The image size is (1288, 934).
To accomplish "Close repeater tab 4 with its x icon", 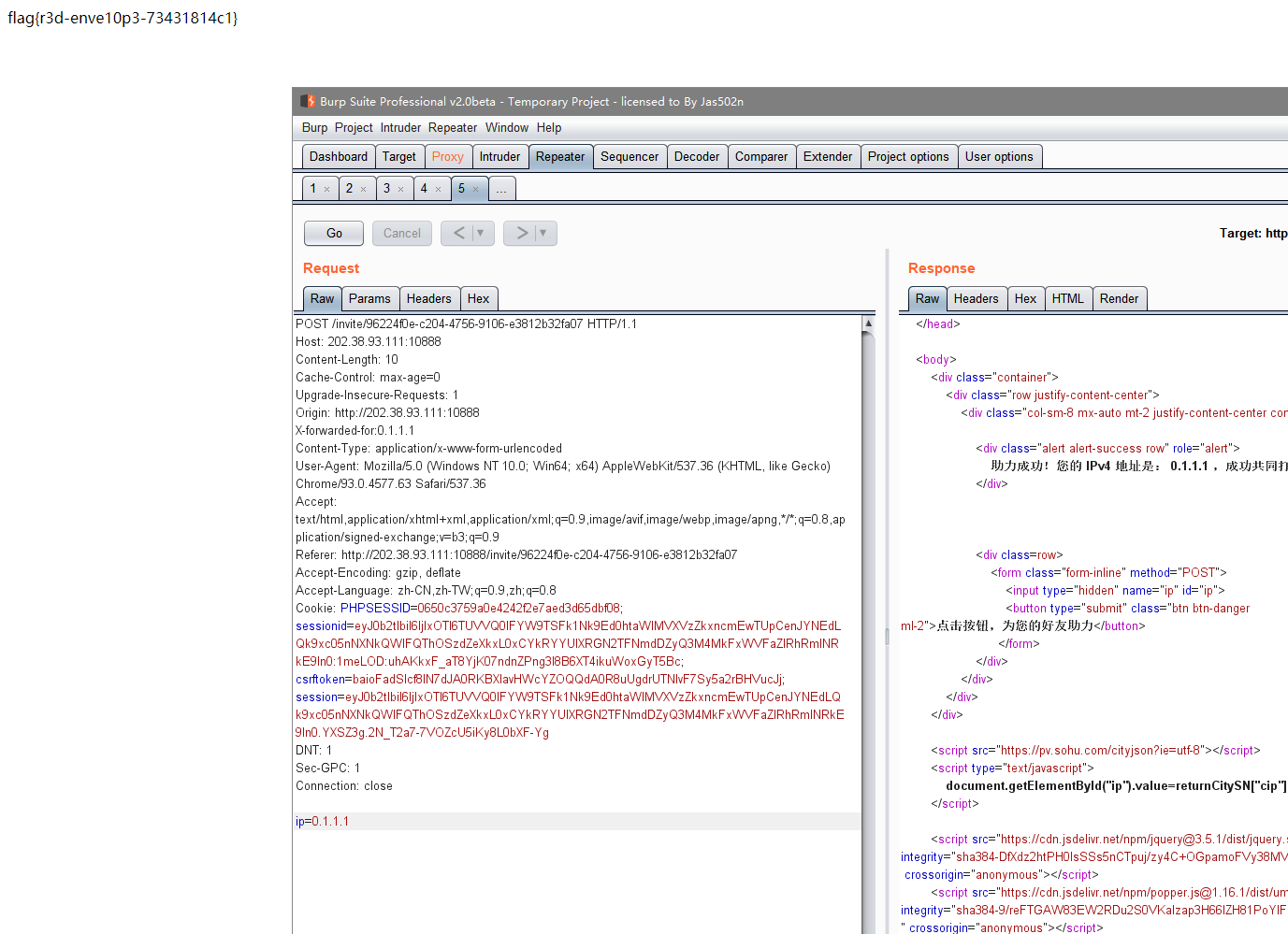I will pos(438,189).
